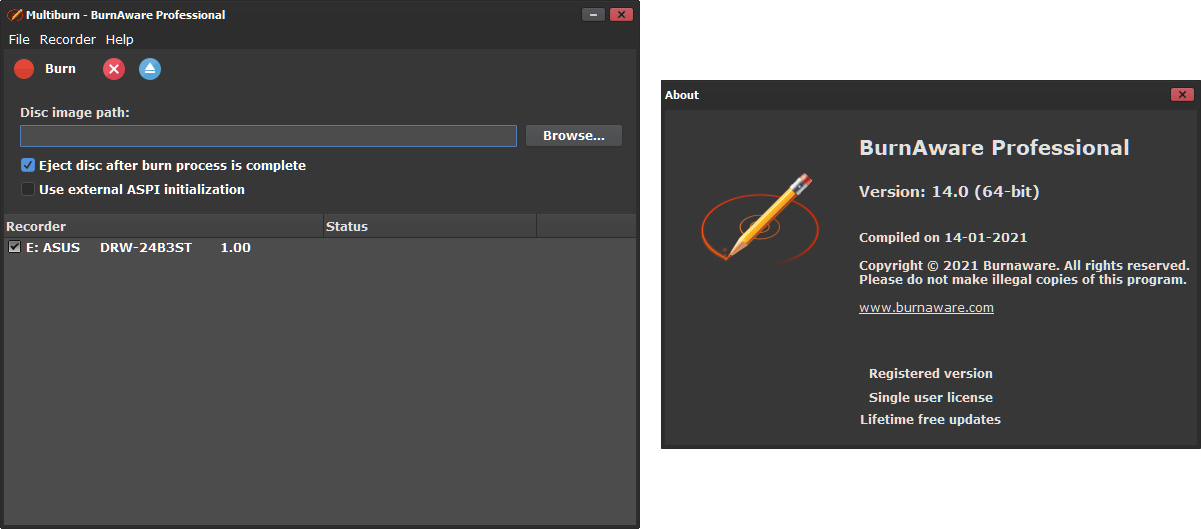Click the 1.00 firmware version value
Viewport: 1201px width, 529px height.
pos(235,247)
